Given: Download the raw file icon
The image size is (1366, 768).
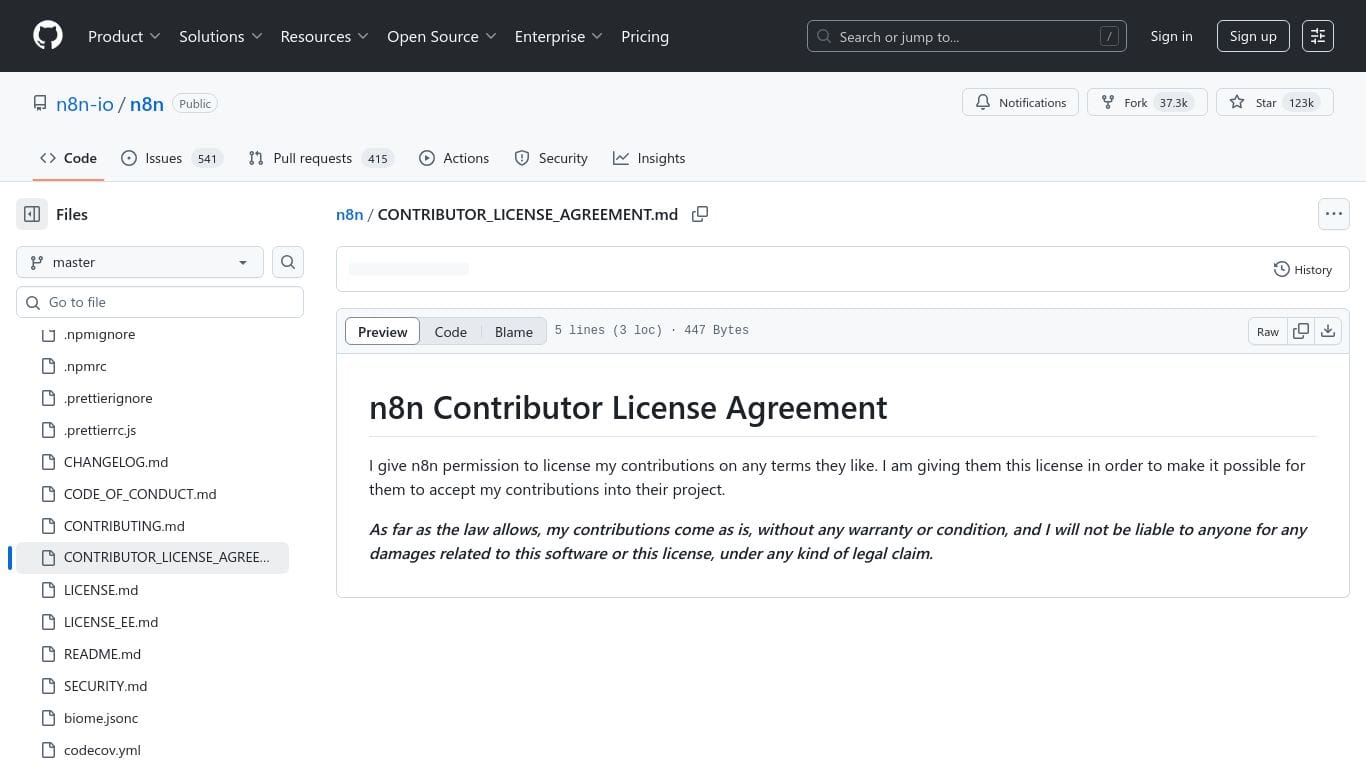Looking at the screenshot, I should click(x=1328, y=331).
